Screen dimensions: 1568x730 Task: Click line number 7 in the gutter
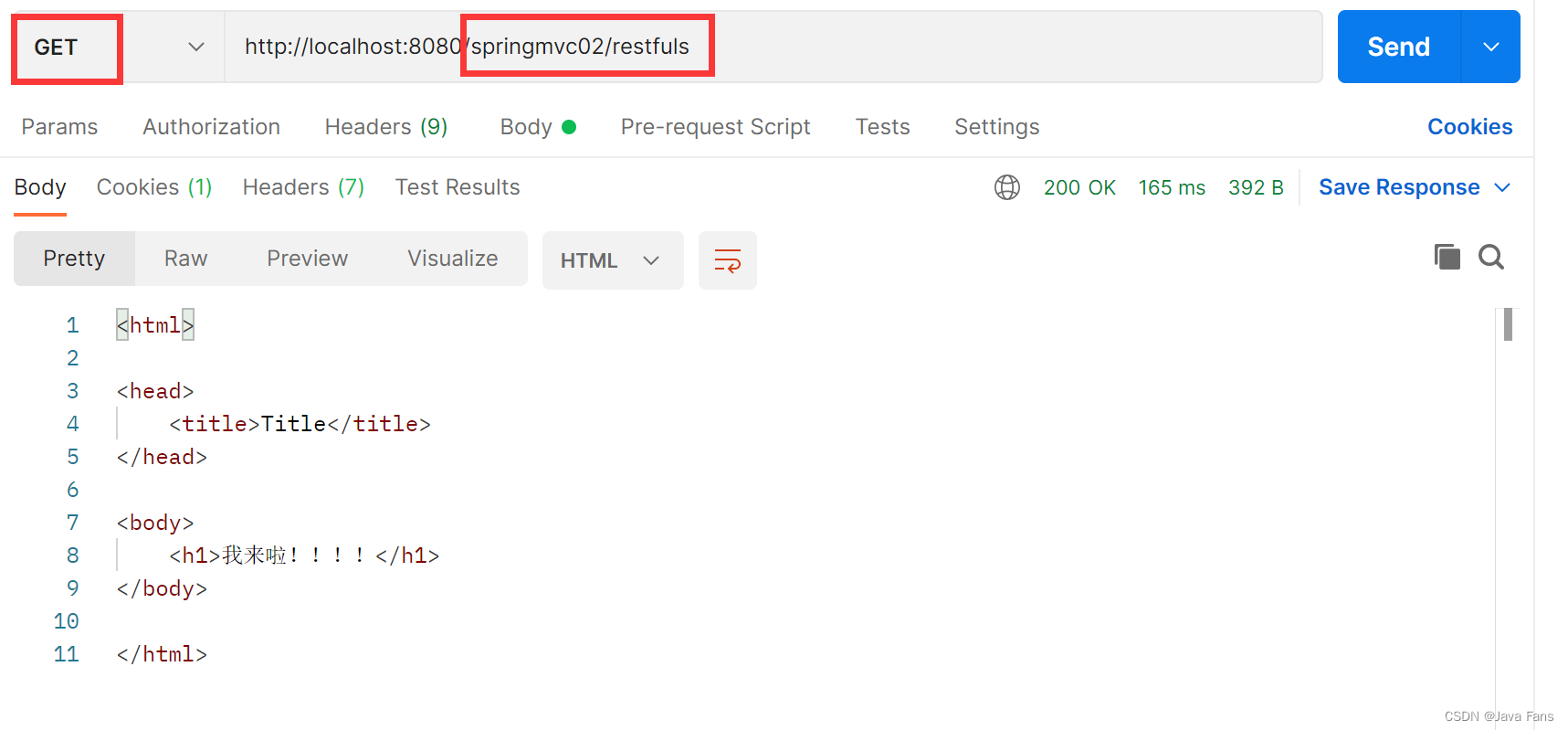(x=72, y=523)
